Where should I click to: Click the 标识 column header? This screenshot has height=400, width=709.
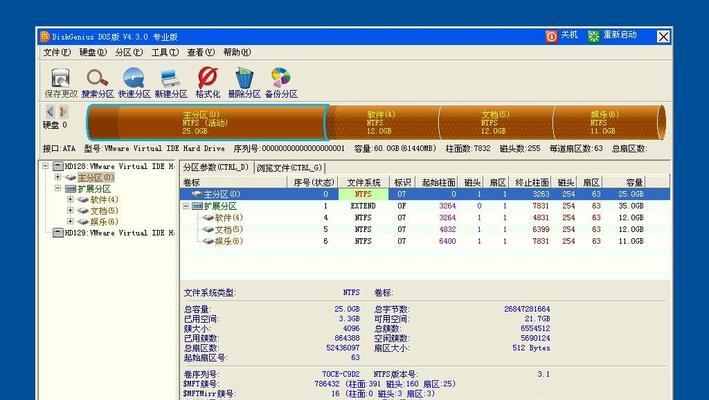[402, 183]
